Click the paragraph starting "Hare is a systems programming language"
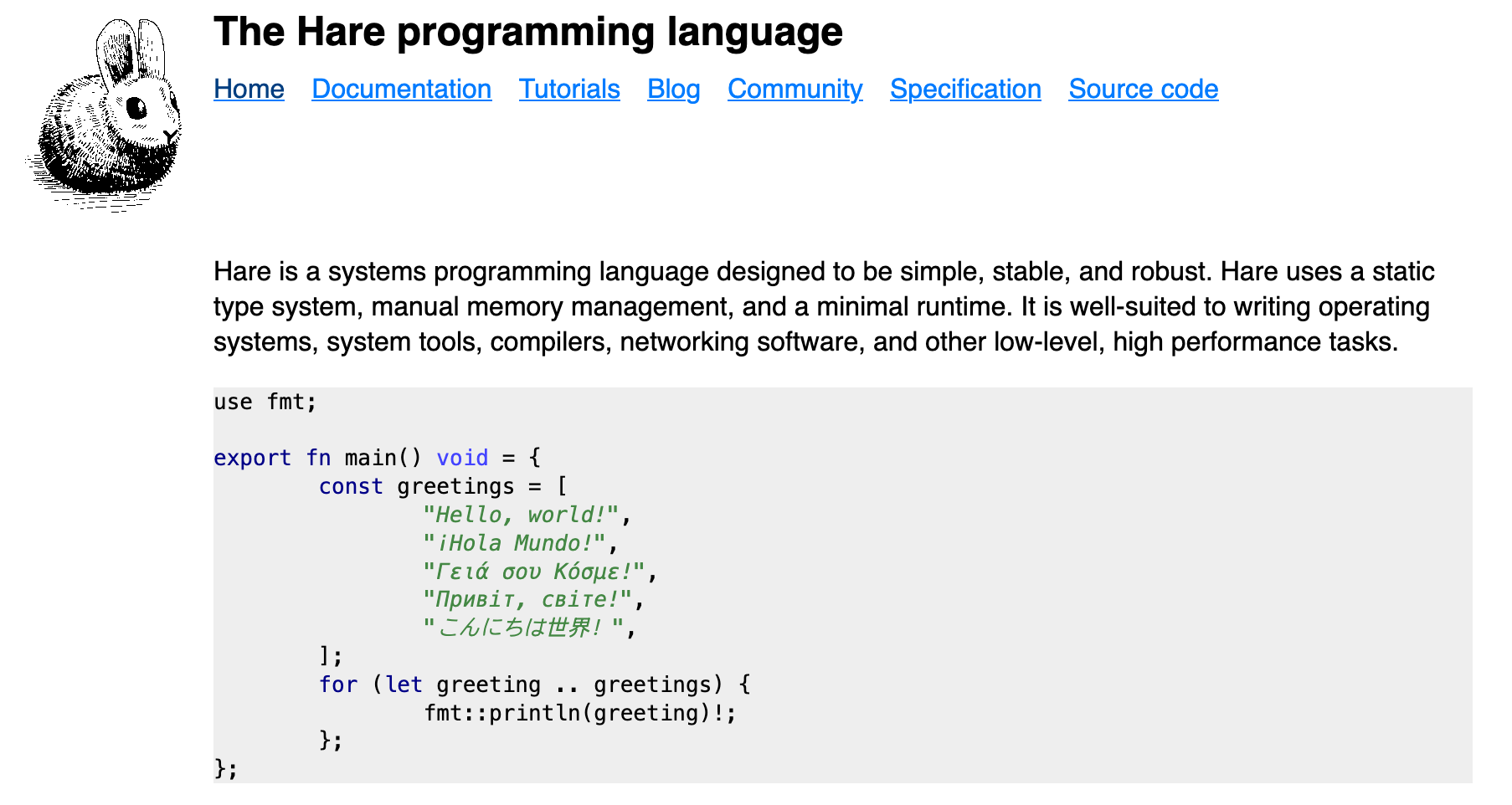 pos(825,307)
